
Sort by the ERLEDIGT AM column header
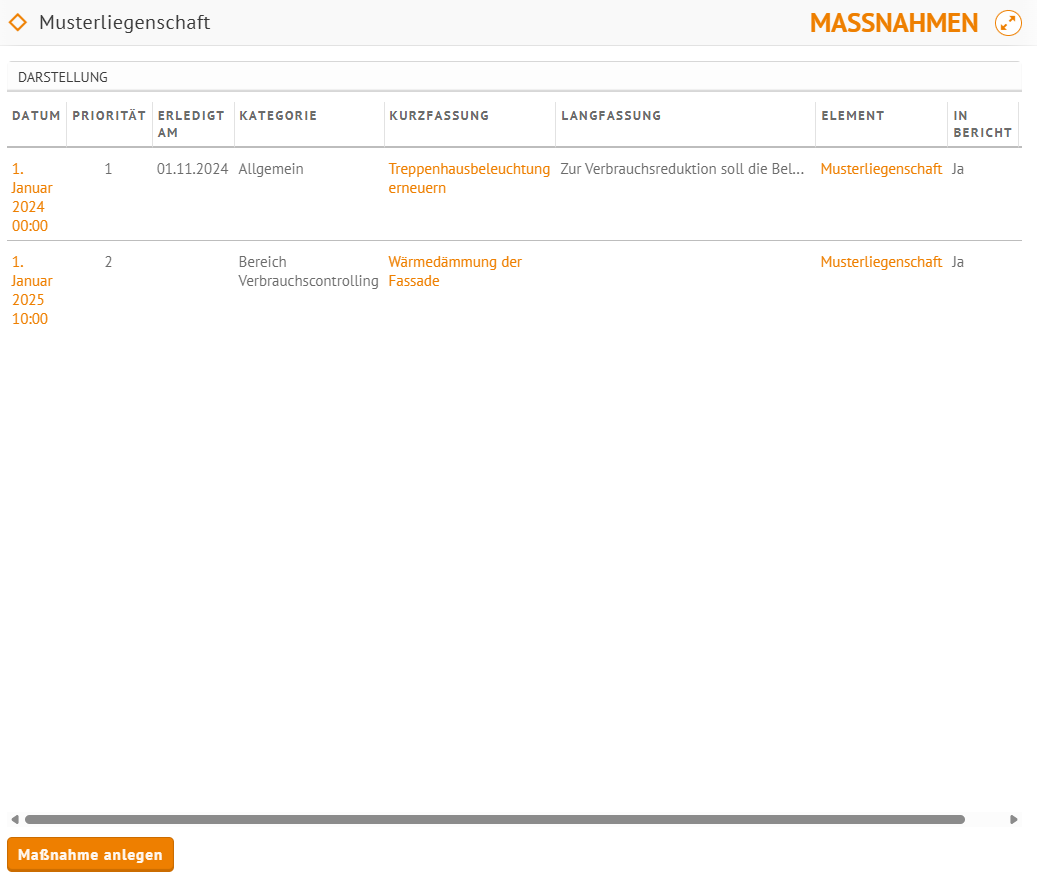(191, 124)
